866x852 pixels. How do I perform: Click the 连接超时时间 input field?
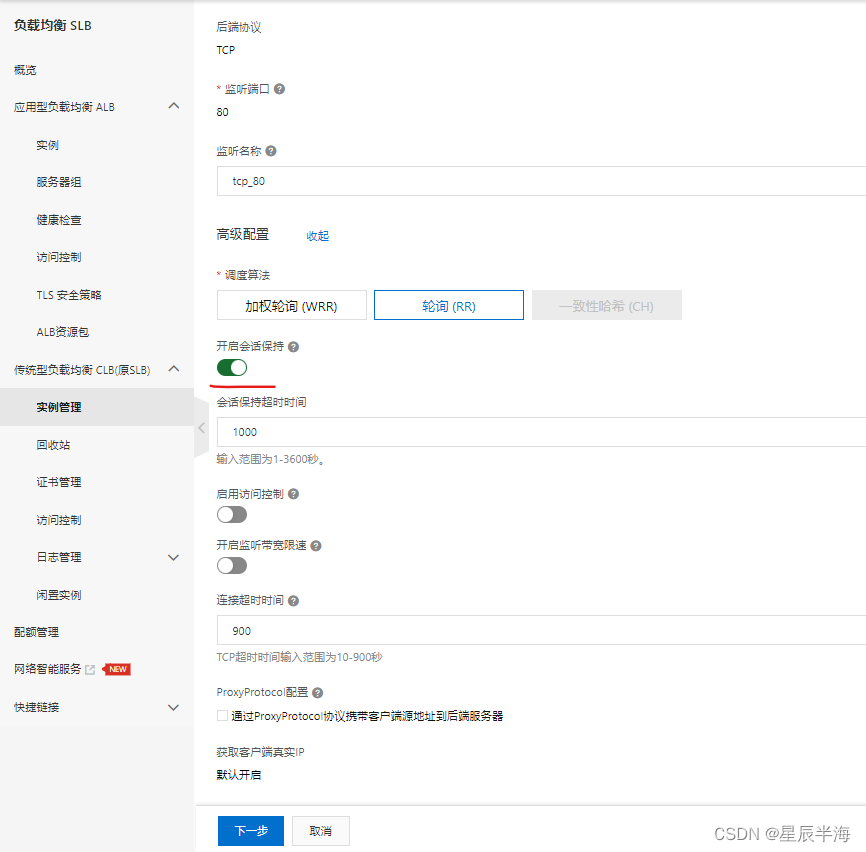tap(541, 631)
